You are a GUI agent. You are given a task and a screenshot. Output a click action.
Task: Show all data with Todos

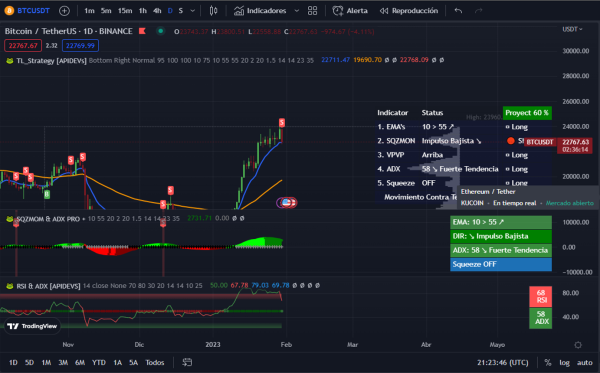(x=155, y=362)
